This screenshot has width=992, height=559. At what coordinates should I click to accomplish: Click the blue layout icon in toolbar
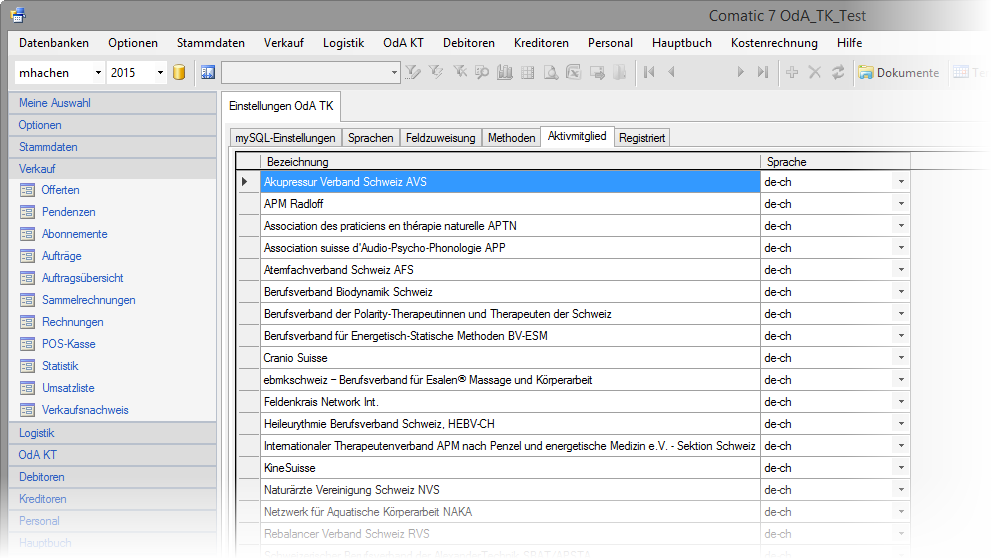pos(208,72)
